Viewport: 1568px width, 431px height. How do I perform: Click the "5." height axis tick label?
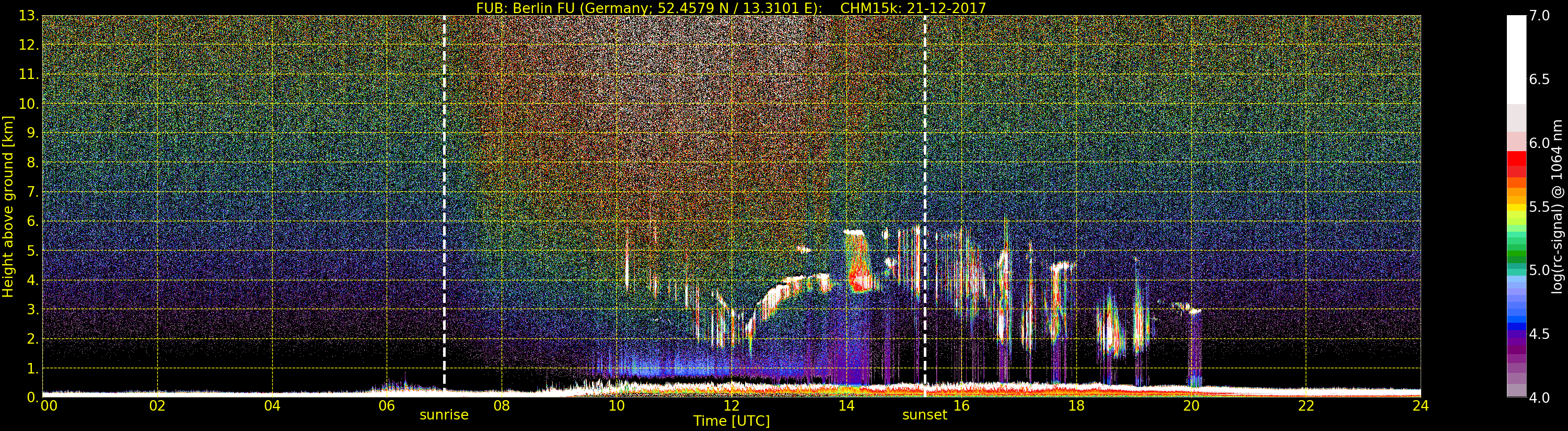pyautogui.click(x=32, y=251)
